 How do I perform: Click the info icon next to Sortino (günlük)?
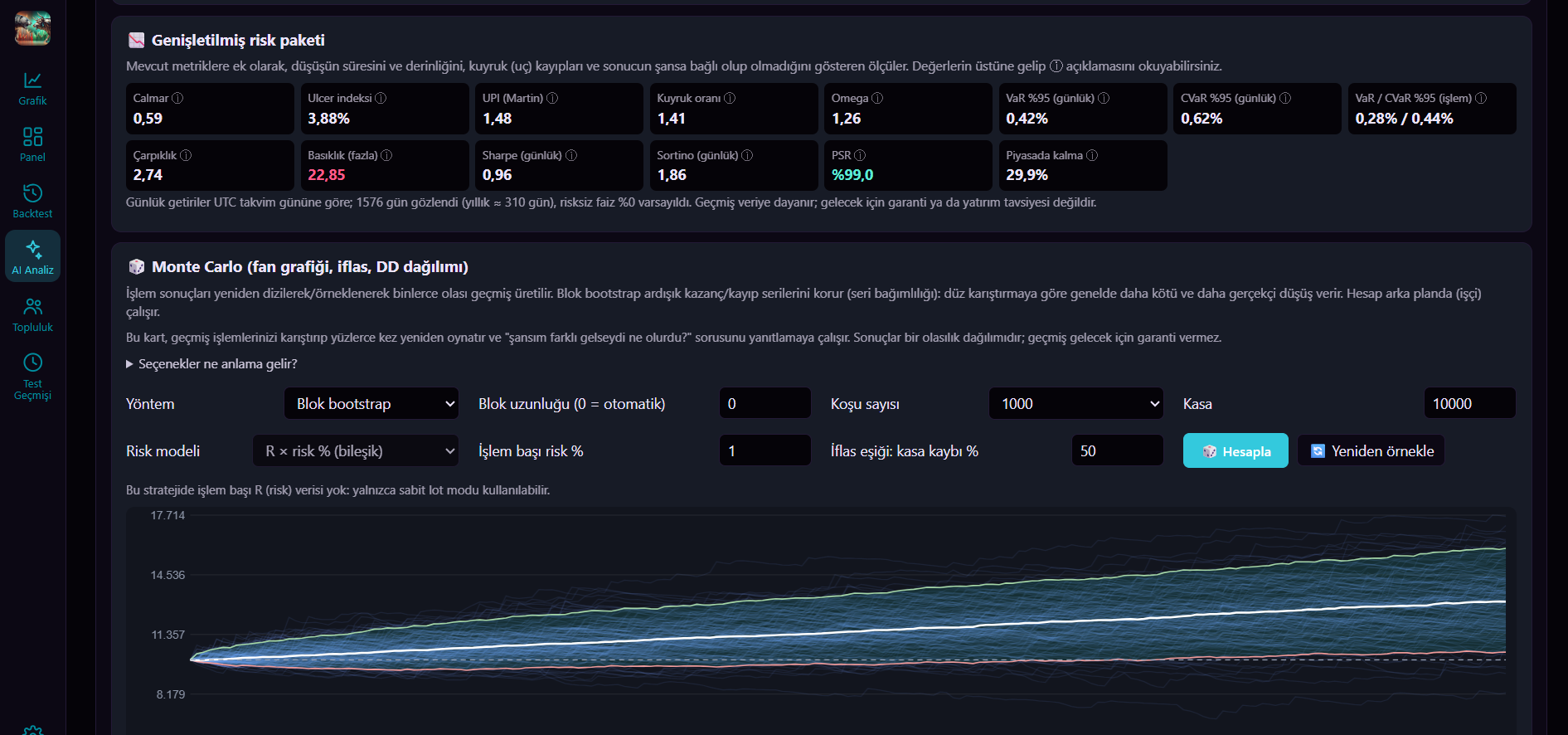(747, 155)
